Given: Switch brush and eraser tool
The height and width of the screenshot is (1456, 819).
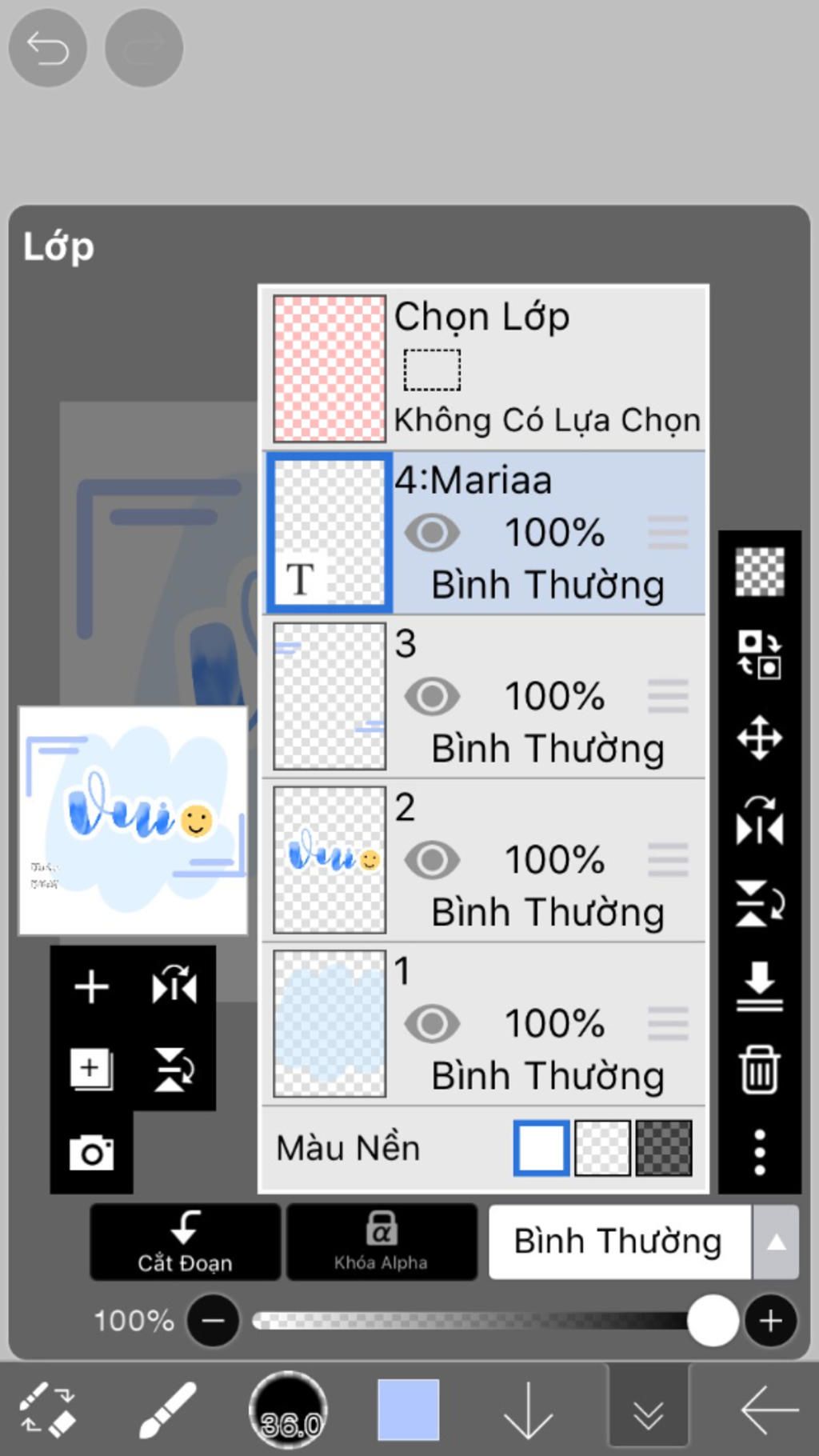Looking at the screenshot, I should click(x=47, y=1410).
